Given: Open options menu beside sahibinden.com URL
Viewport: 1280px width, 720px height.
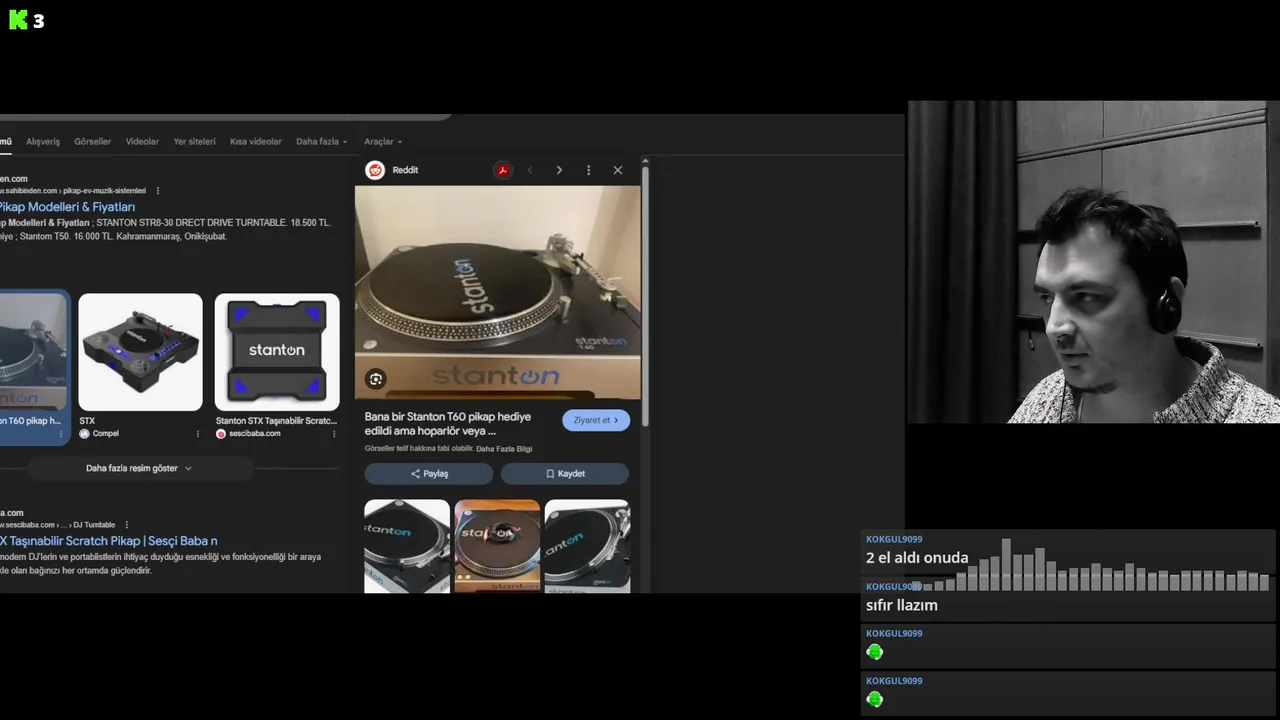Looking at the screenshot, I should (x=157, y=191).
